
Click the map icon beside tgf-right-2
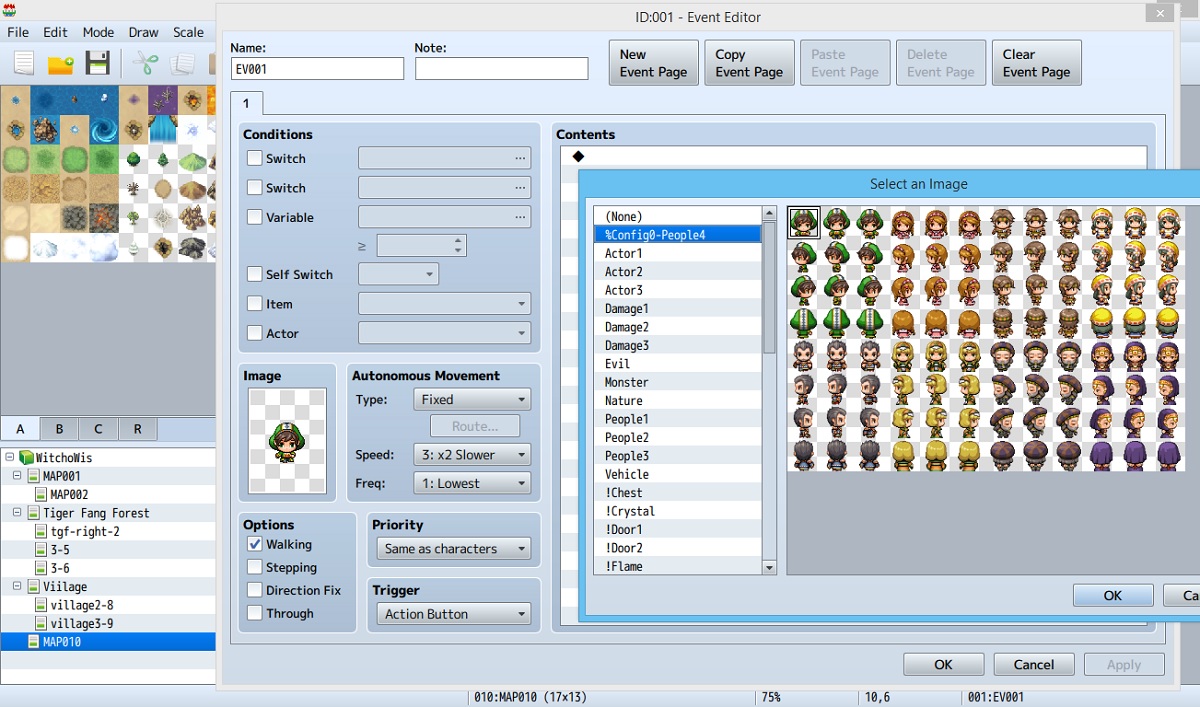click(x=41, y=531)
